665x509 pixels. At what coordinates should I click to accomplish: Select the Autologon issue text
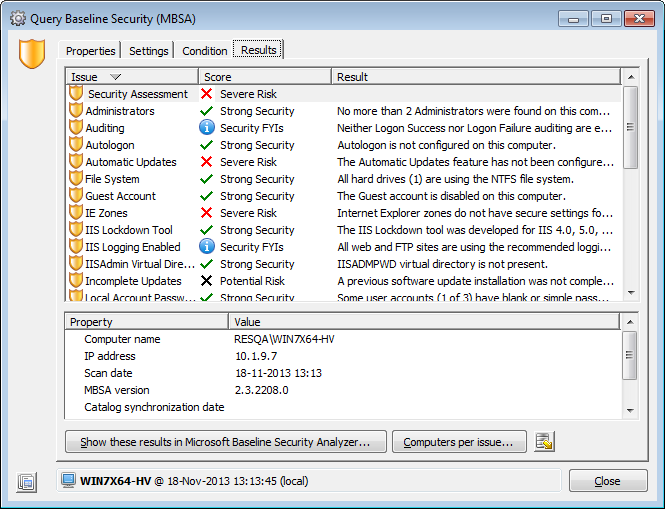(x=110, y=145)
